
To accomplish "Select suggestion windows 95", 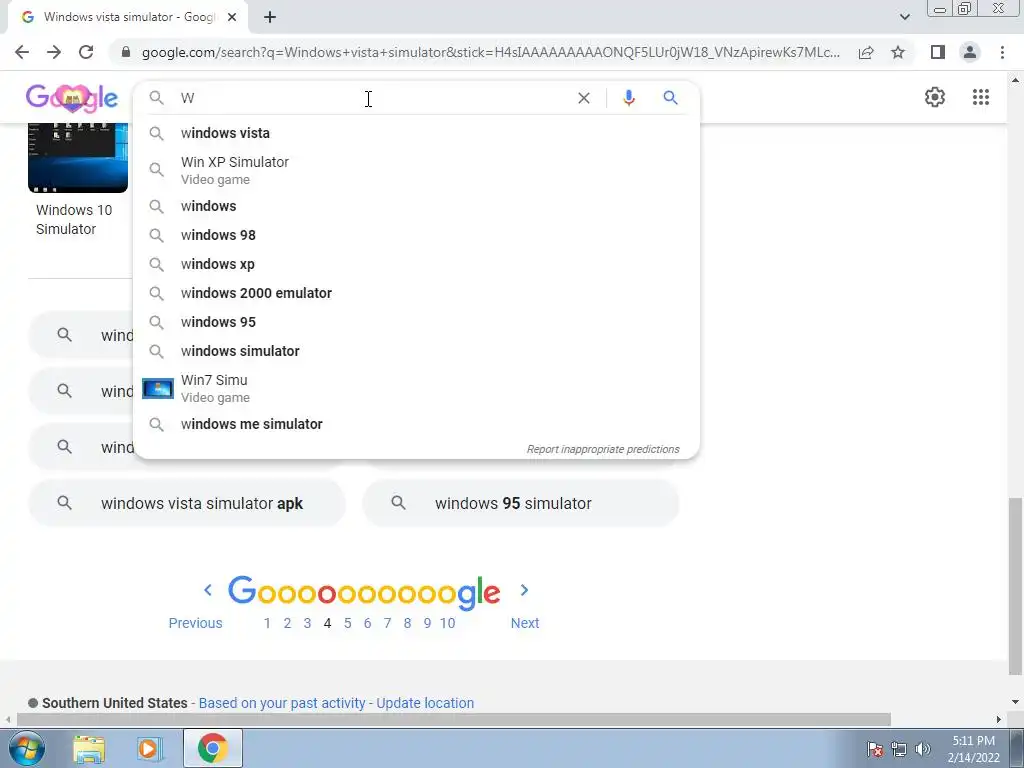I will click(416, 322).
